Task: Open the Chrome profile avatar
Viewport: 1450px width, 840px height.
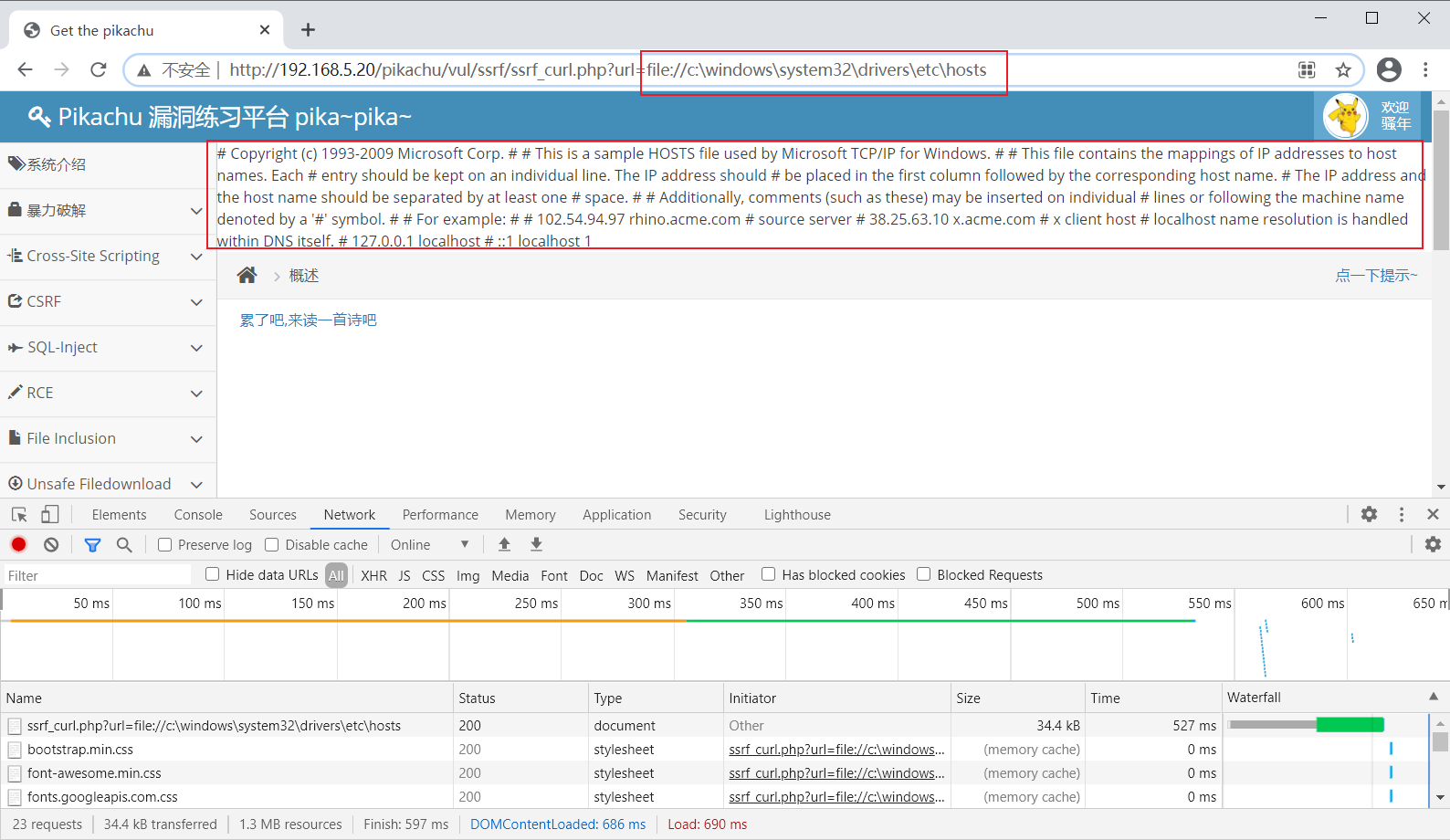Action: [x=1389, y=69]
